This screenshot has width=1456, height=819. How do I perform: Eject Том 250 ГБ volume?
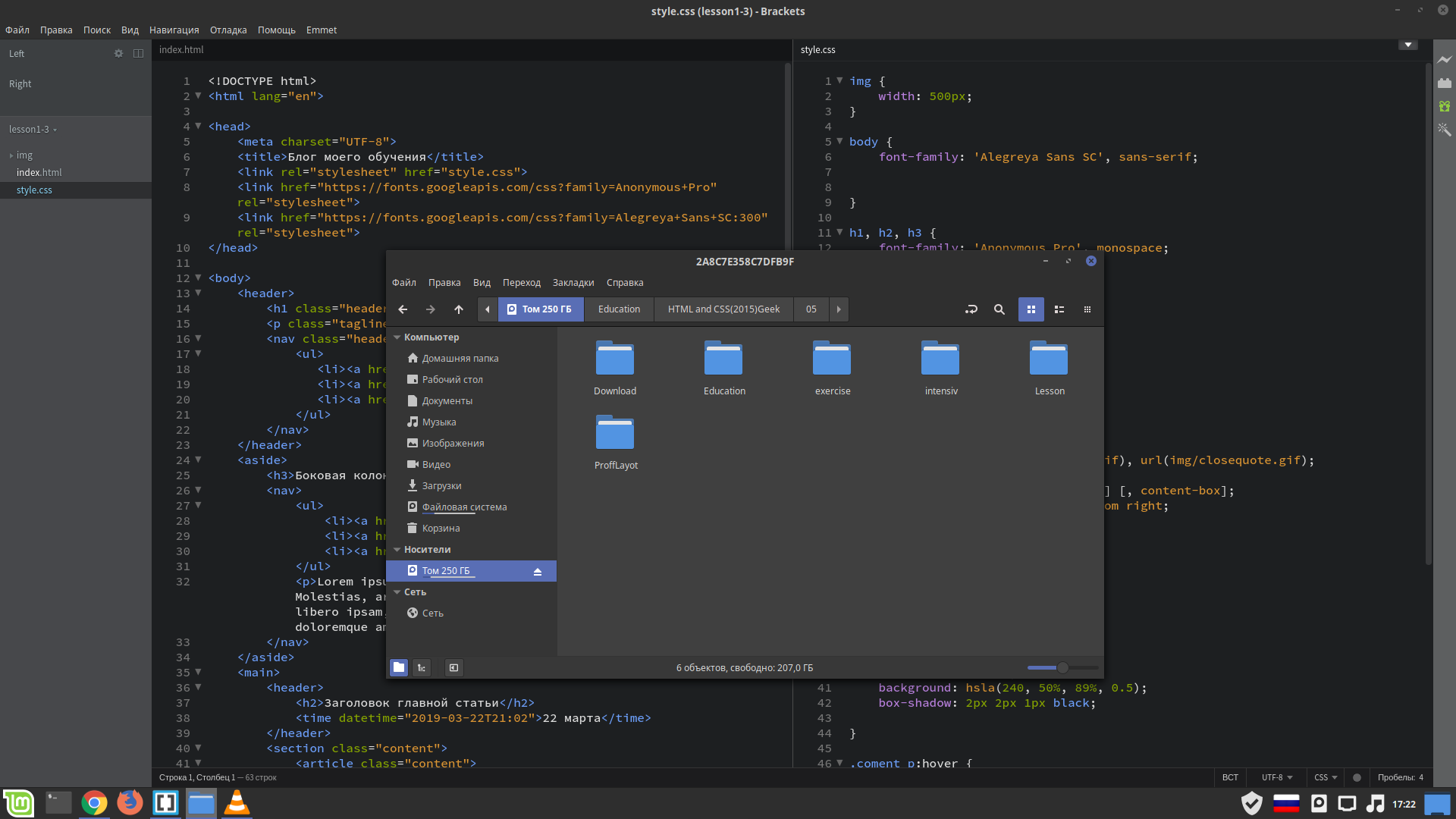[538, 571]
